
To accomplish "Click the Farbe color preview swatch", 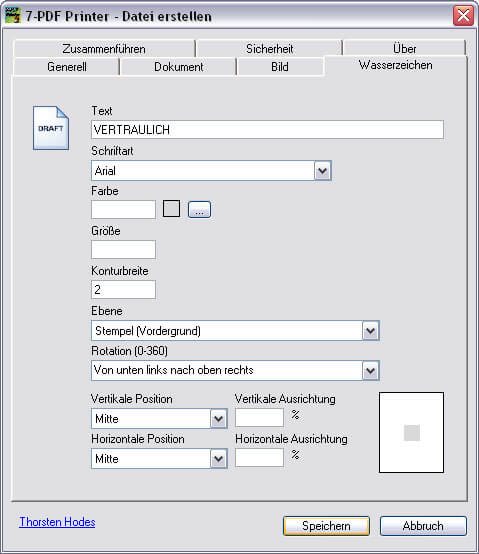I will [x=171, y=208].
